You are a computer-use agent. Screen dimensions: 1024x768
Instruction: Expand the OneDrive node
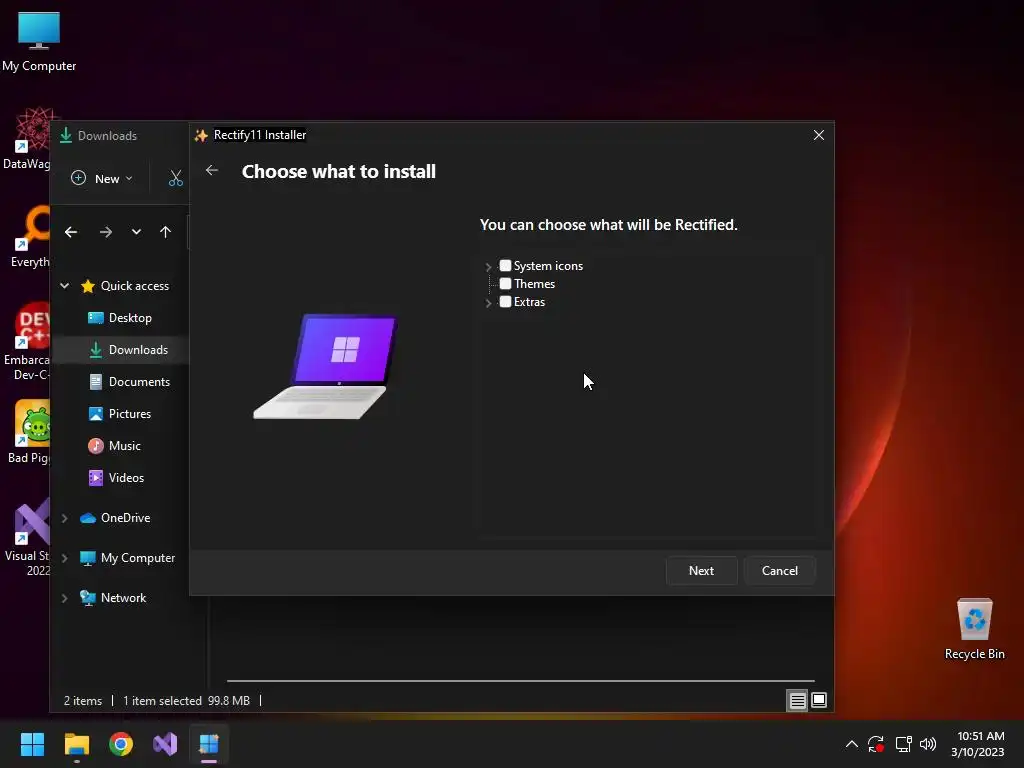point(65,518)
